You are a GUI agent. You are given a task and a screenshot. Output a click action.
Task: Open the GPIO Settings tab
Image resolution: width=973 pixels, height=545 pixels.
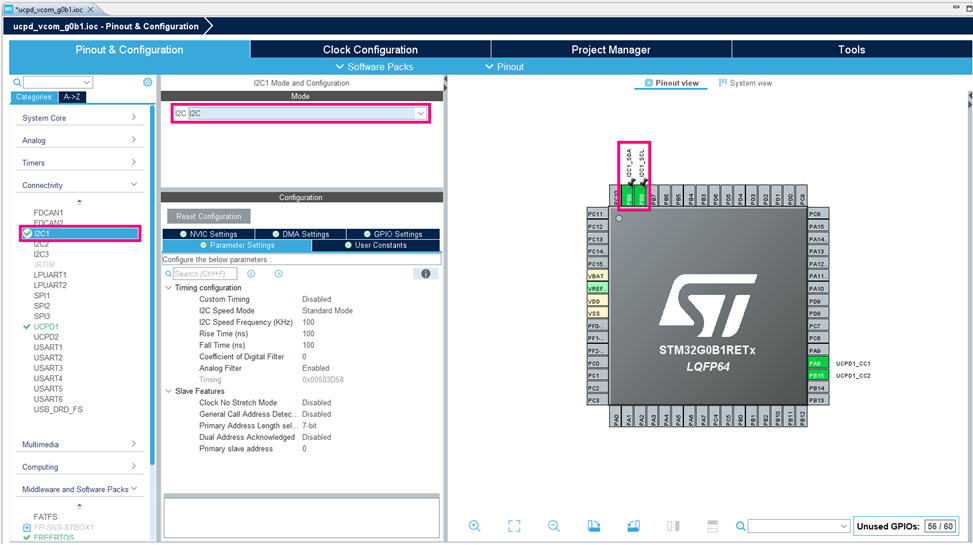coord(393,234)
